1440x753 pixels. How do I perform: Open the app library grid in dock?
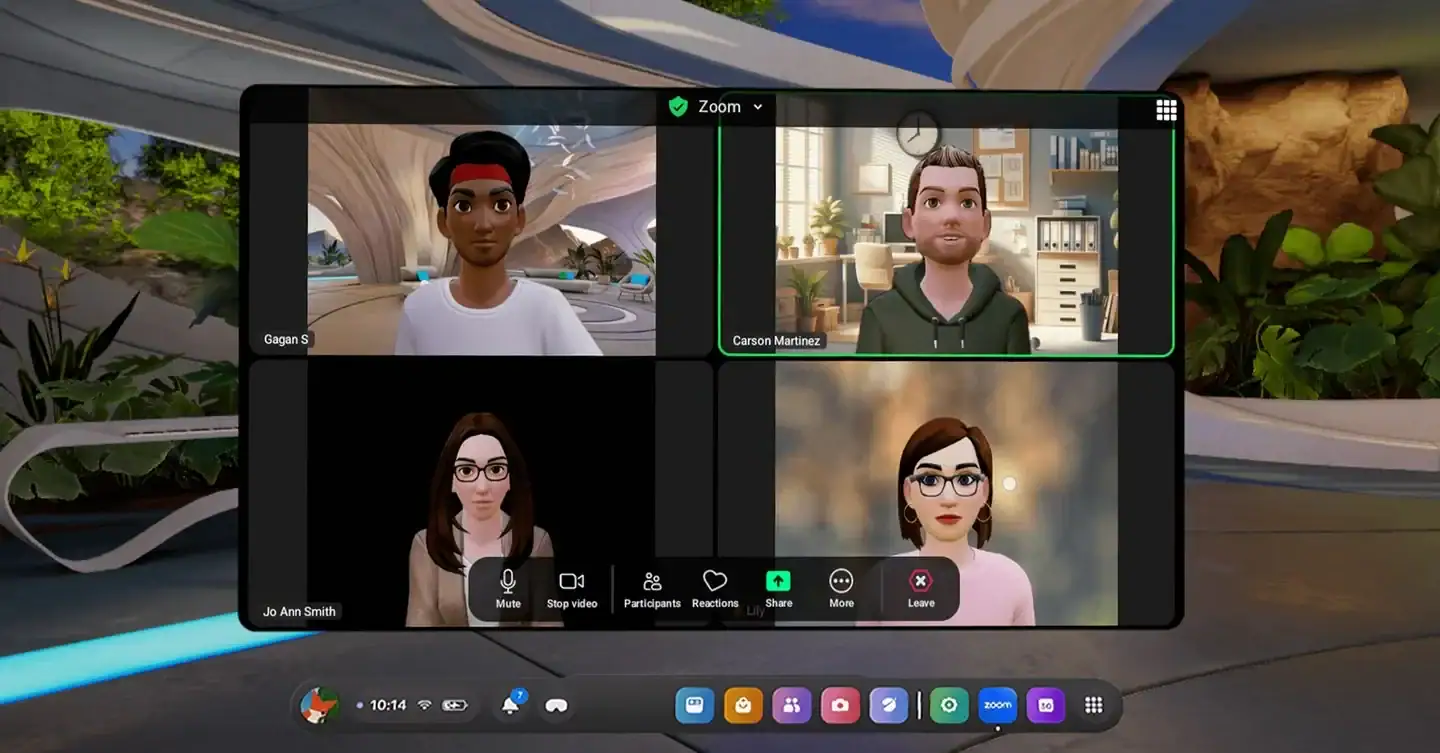[1093, 705]
